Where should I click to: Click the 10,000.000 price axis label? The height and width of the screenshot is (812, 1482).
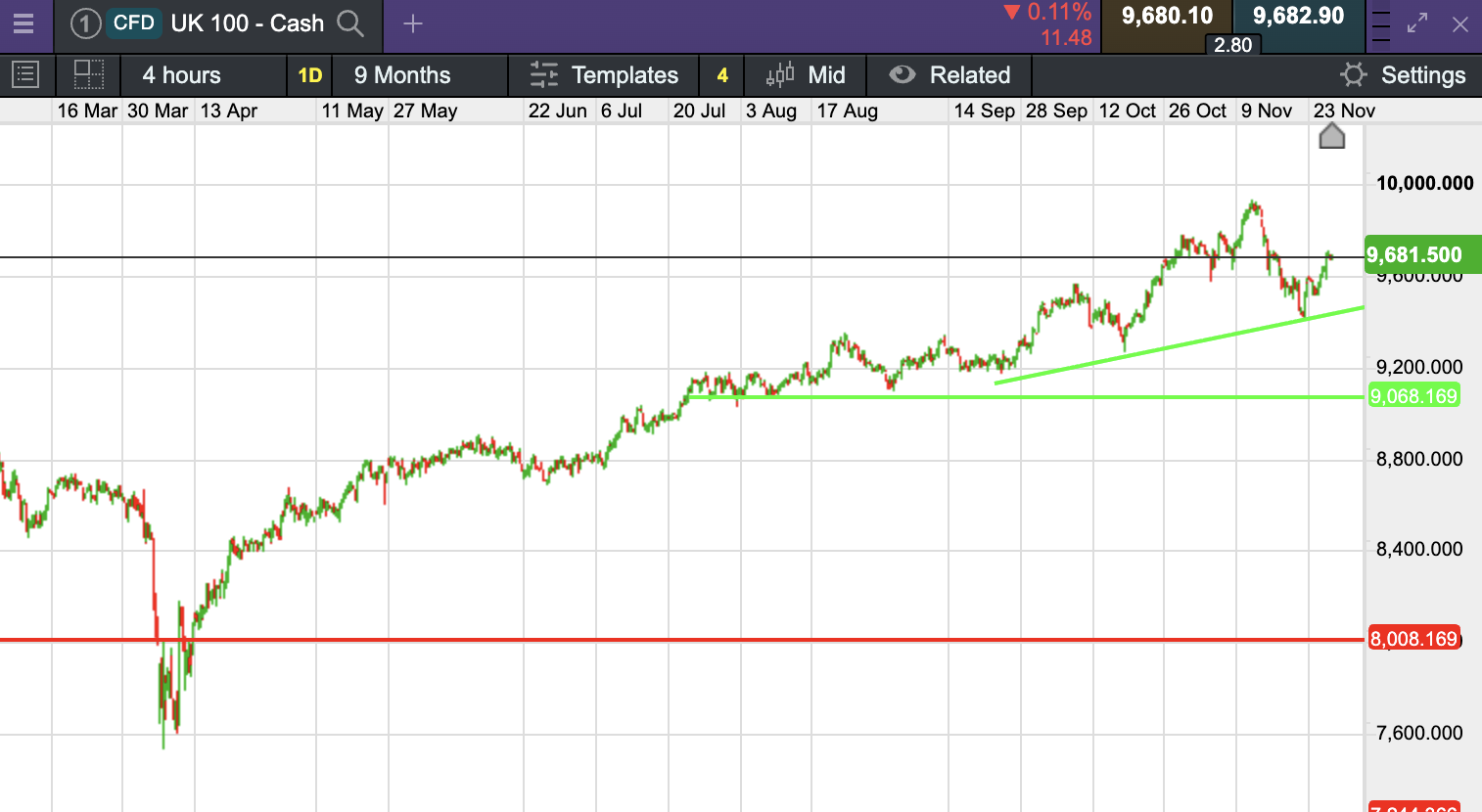click(1424, 183)
